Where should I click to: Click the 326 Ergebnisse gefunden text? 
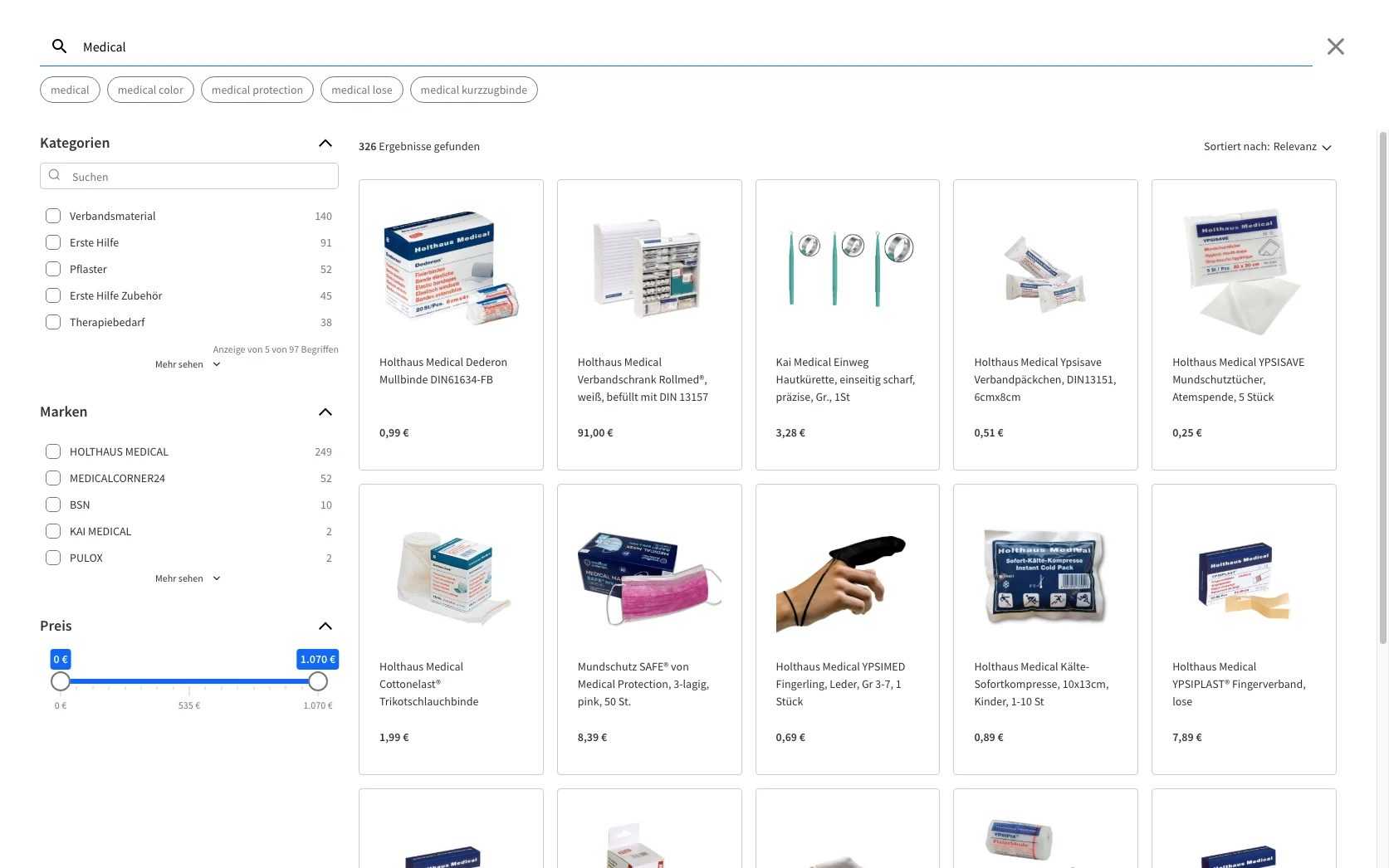tap(419, 147)
